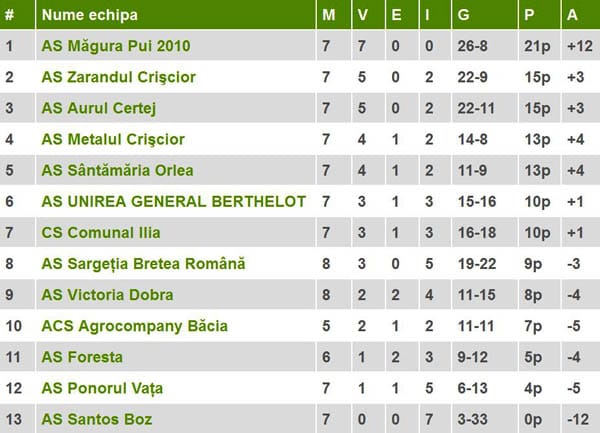
Task: Open the AS Metalul Crişcior team page
Action: click(x=113, y=139)
